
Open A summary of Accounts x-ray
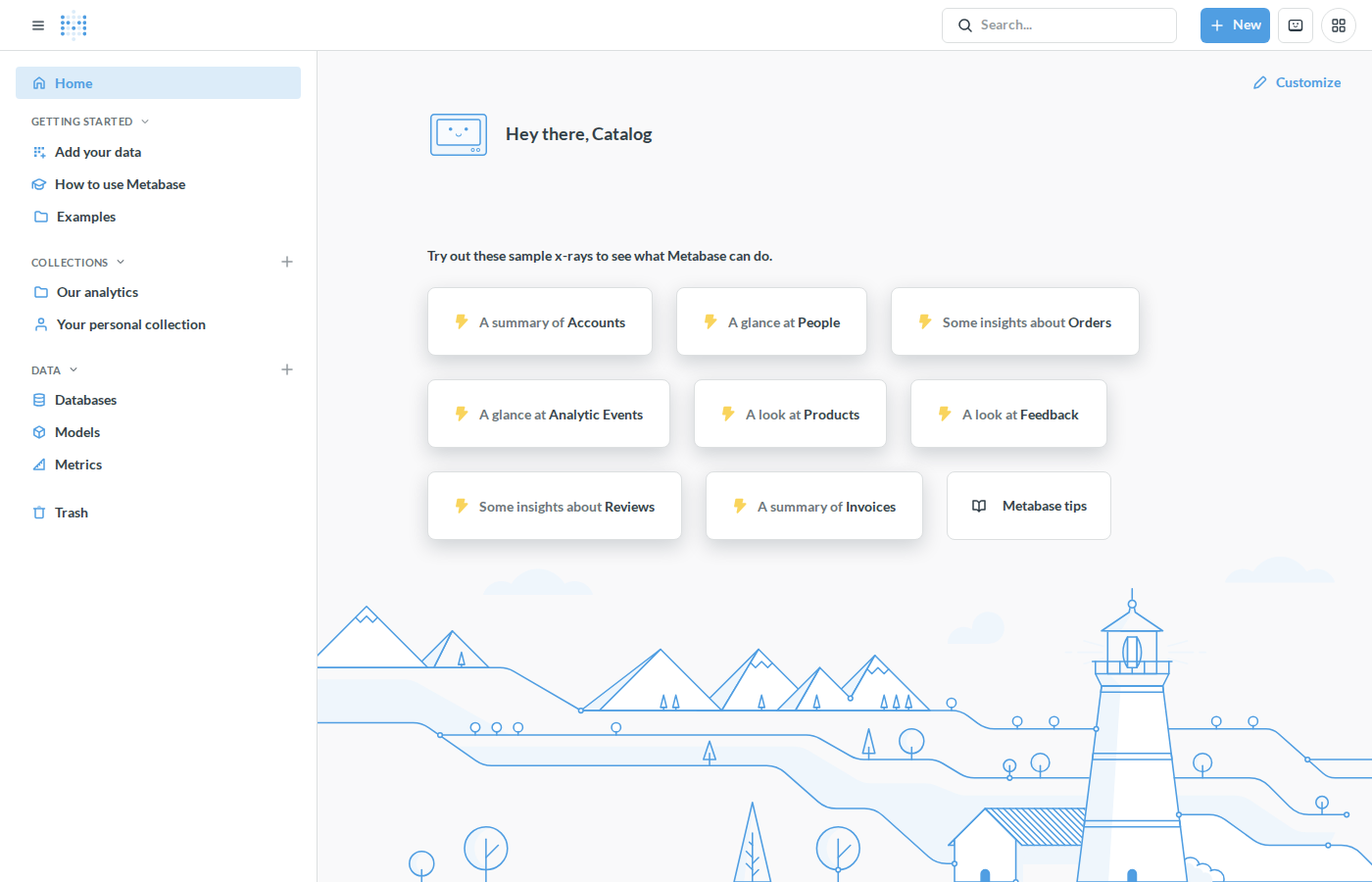tap(540, 321)
